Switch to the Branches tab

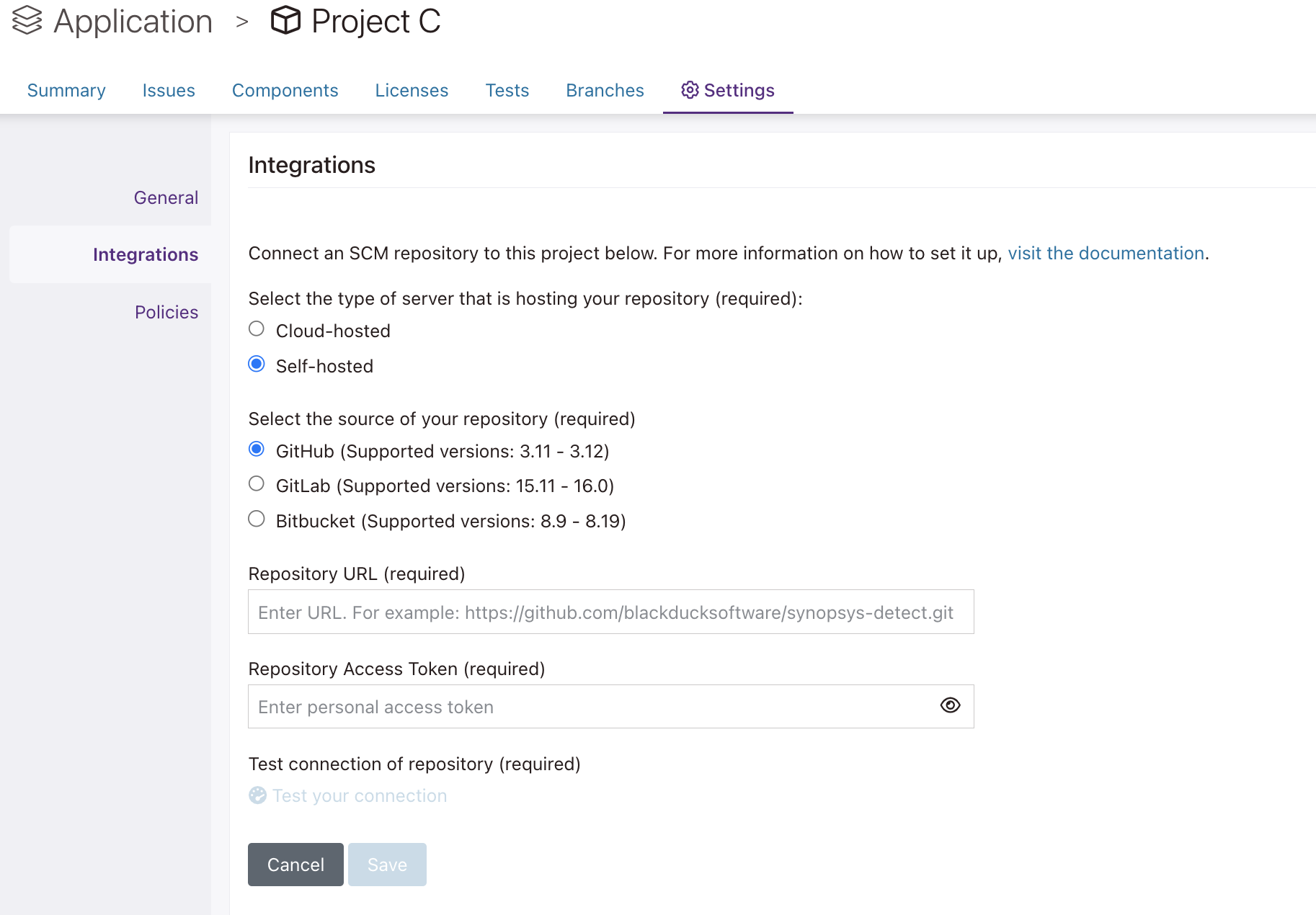[x=605, y=90]
